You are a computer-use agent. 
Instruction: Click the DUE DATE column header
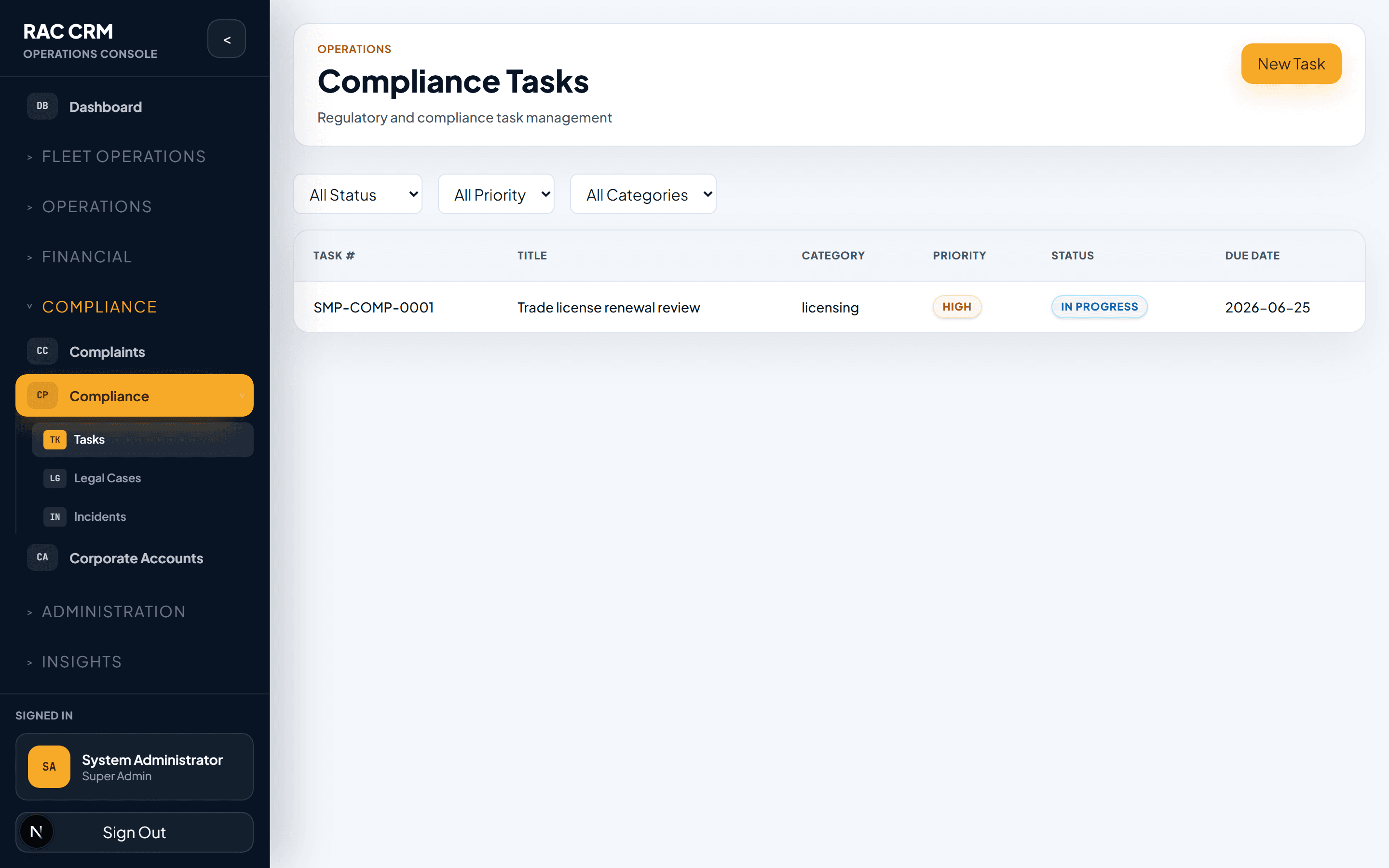click(x=1252, y=256)
